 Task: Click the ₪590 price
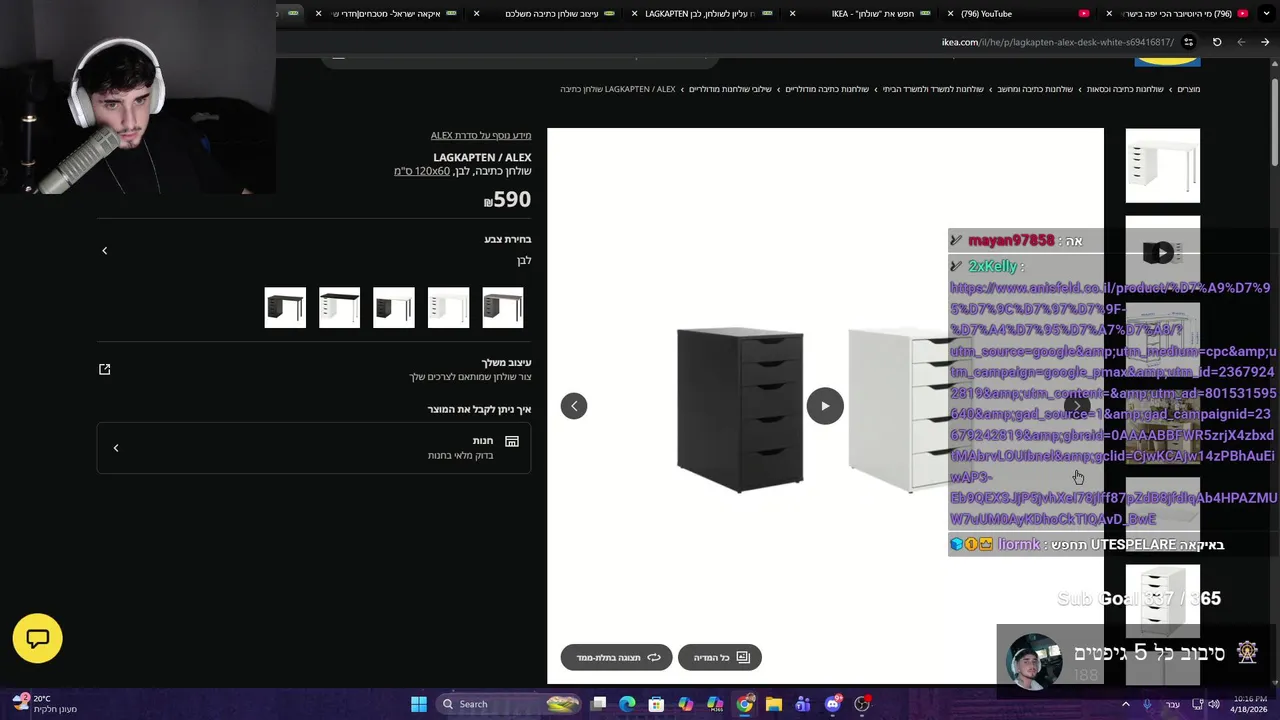coord(507,199)
